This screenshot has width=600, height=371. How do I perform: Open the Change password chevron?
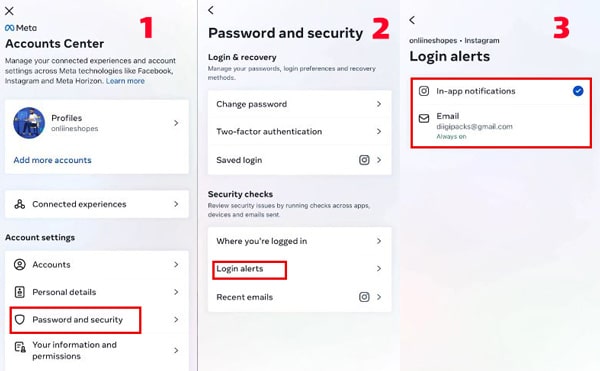[x=379, y=104]
